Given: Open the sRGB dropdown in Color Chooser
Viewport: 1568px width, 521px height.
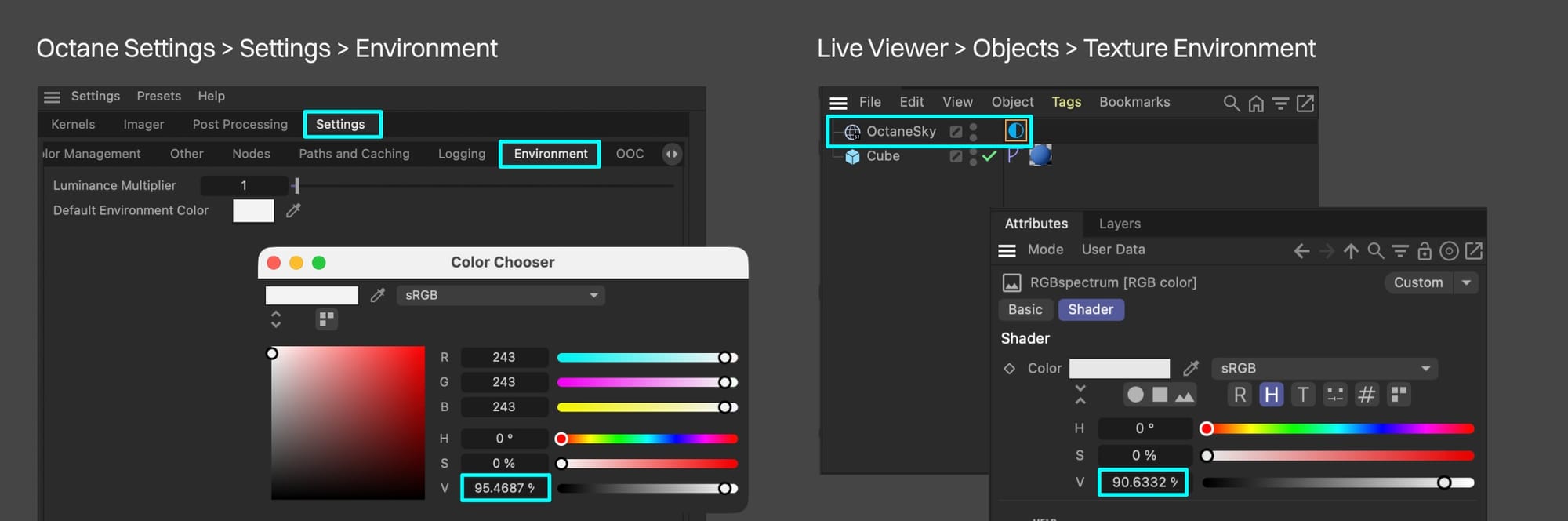Looking at the screenshot, I should click(501, 295).
